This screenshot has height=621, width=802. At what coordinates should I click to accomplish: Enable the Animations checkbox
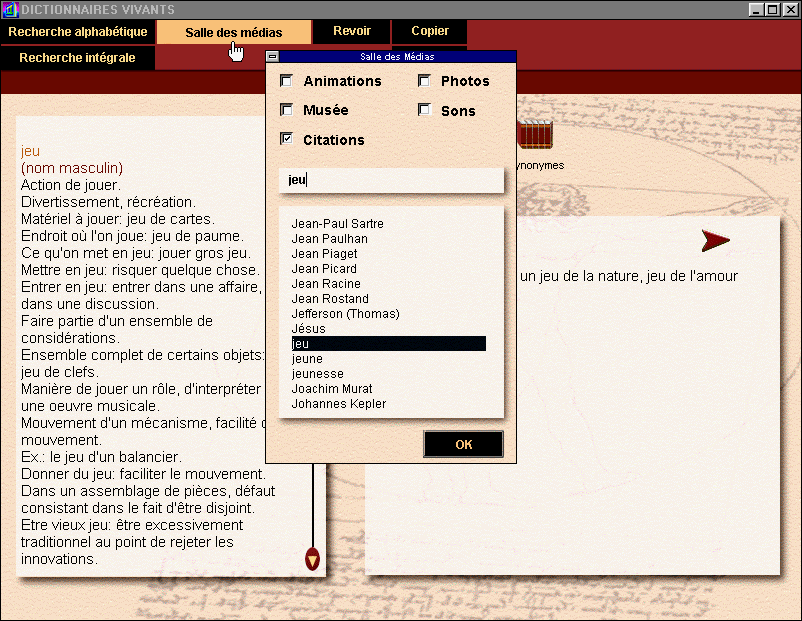286,81
